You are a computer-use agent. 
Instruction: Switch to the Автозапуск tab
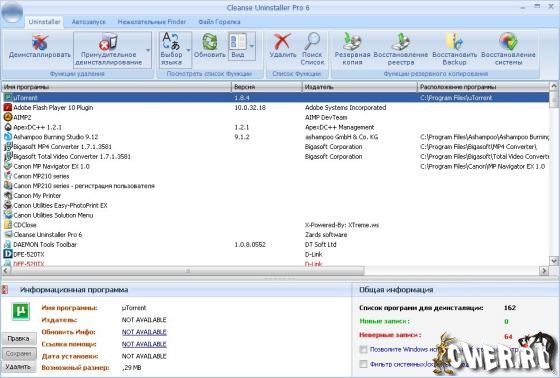[x=89, y=22]
